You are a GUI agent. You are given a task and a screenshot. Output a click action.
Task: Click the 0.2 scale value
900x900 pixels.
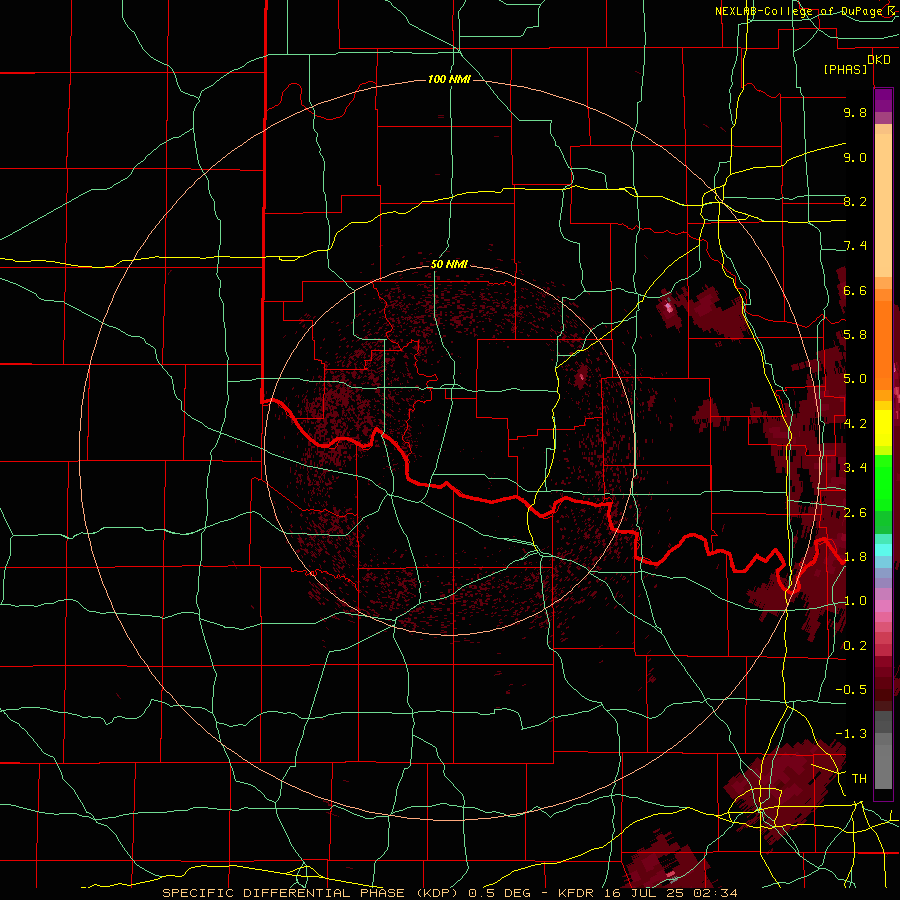(x=855, y=646)
